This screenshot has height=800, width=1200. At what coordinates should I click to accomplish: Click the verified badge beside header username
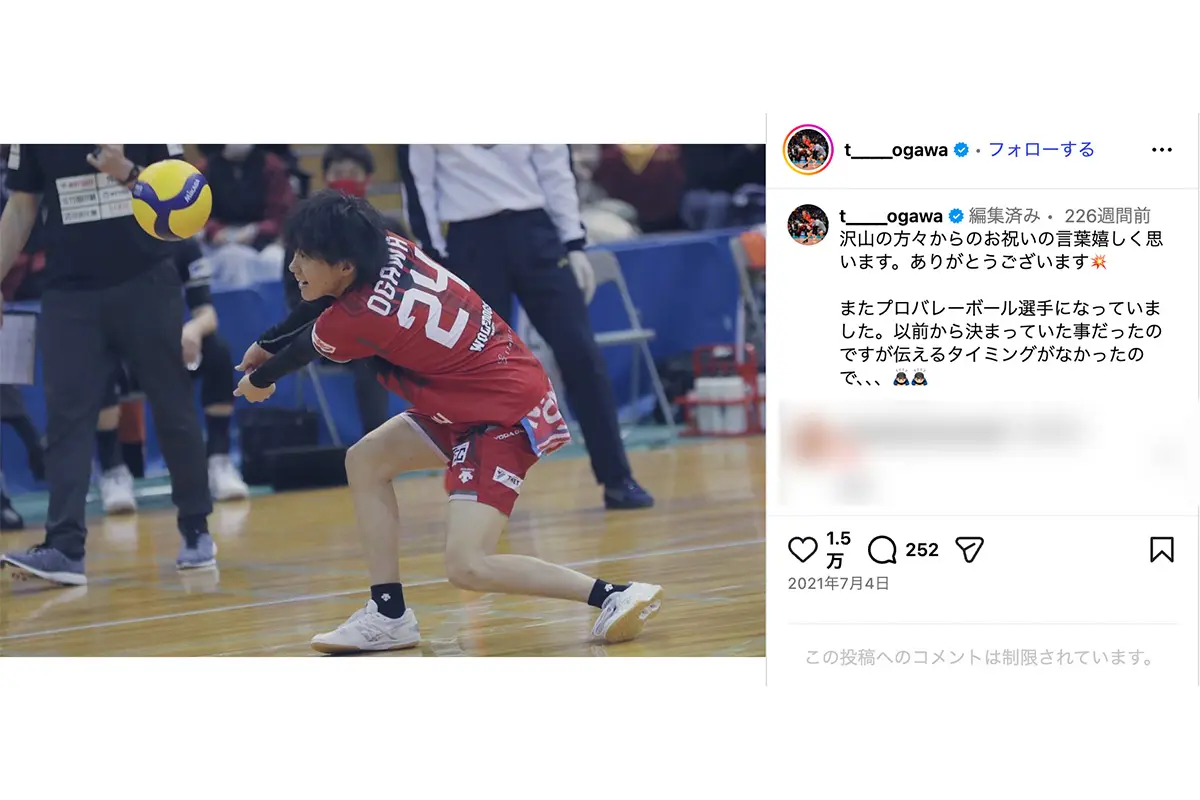961,150
